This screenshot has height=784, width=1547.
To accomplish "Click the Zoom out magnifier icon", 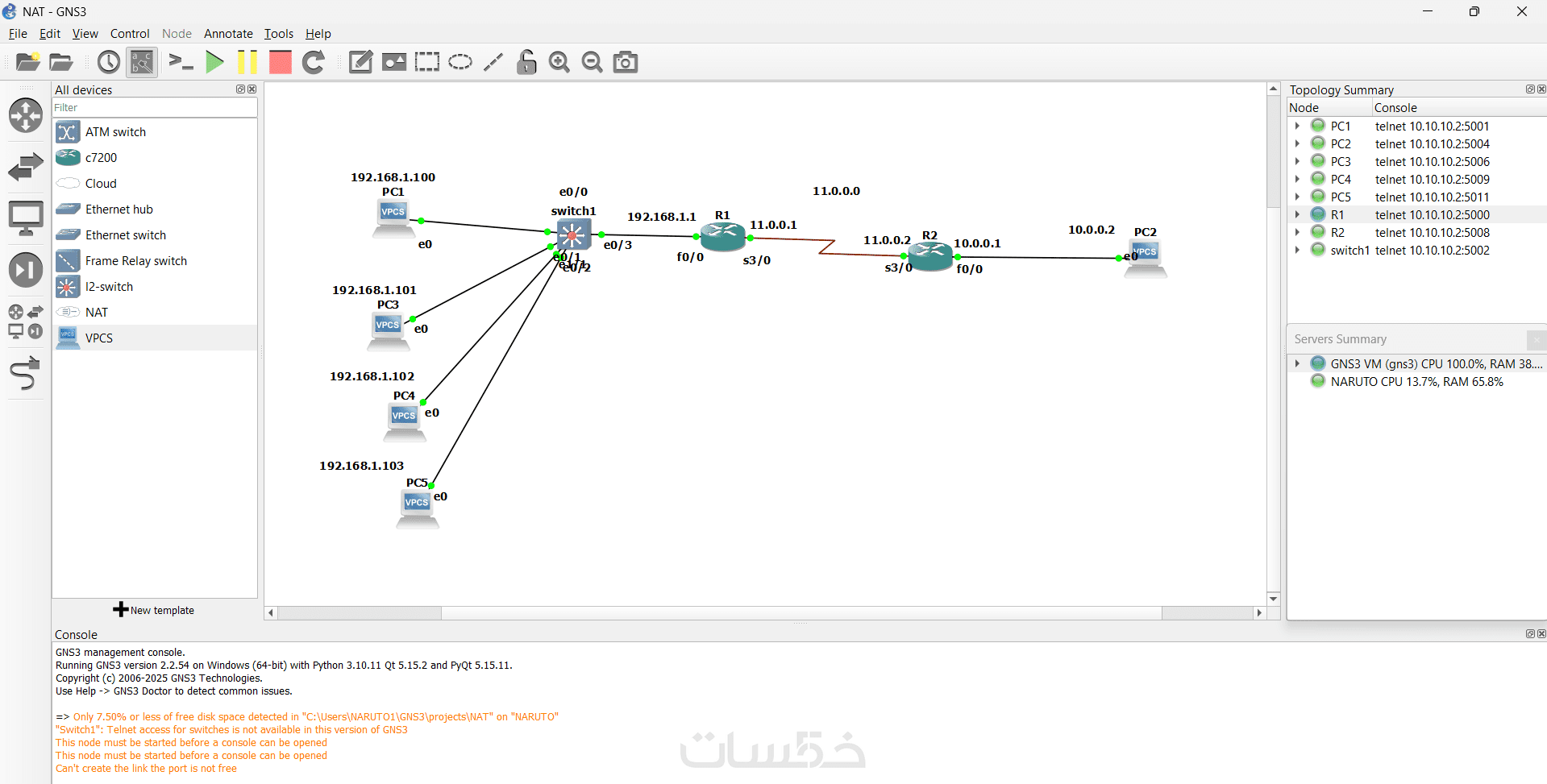I will (593, 62).
